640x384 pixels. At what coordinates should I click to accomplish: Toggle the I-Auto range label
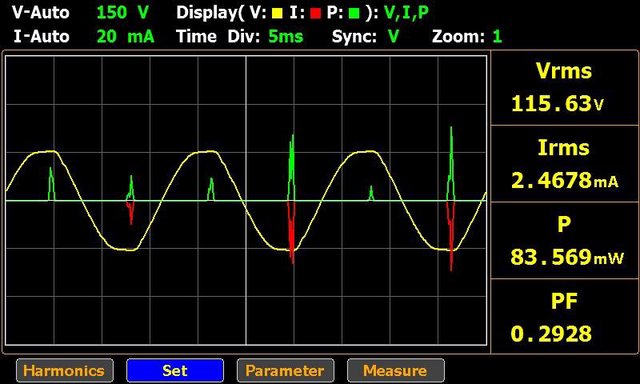pyautogui.click(x=41, y=37)
